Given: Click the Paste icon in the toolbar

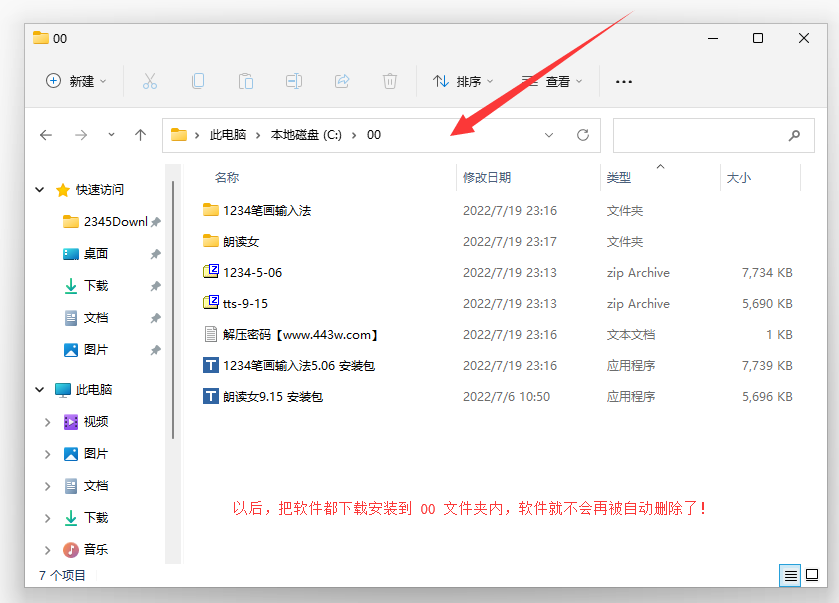Looking at the screenshot, I should tap(246, 81).
